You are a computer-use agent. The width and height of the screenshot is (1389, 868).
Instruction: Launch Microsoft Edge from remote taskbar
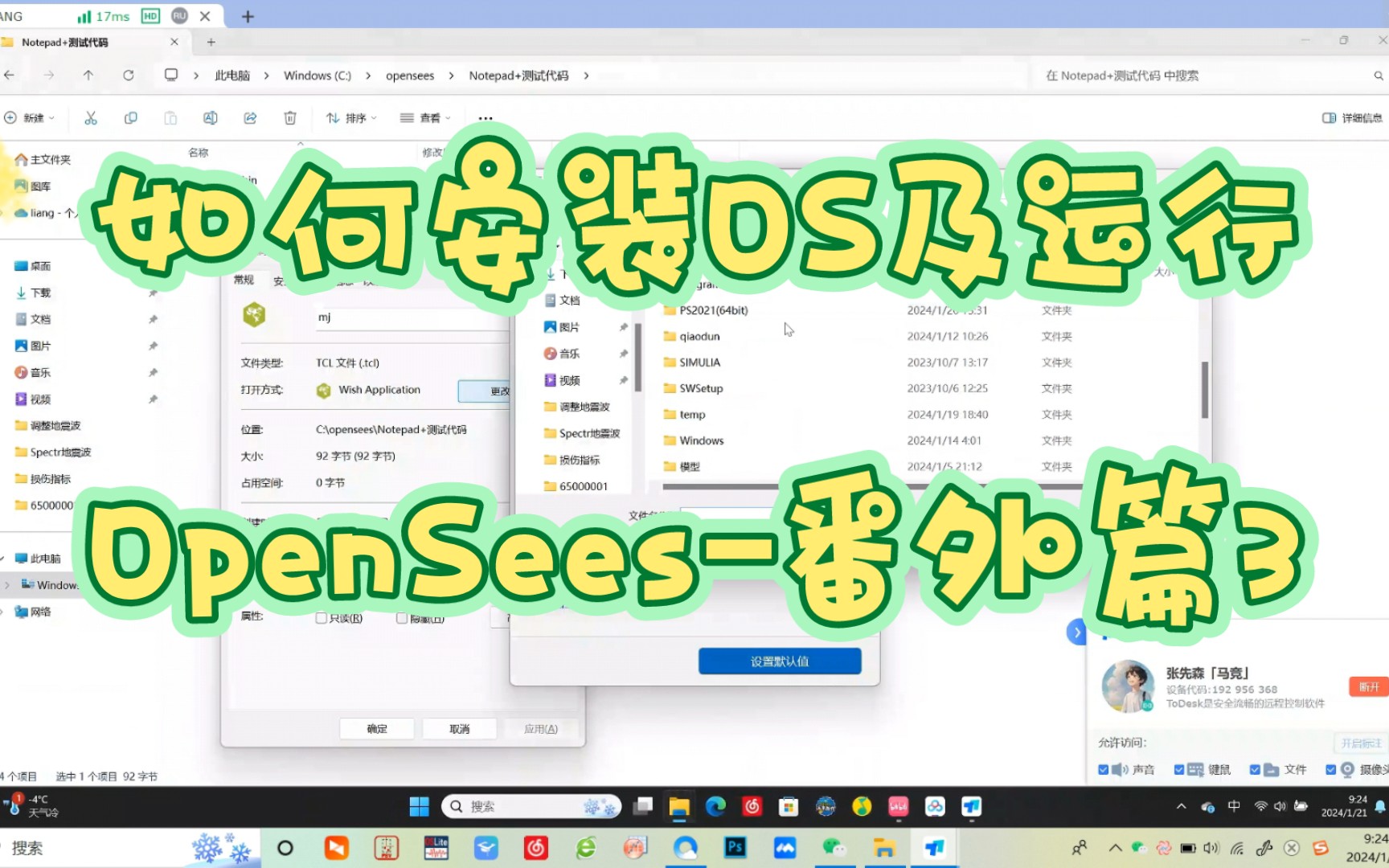[715, 806]
